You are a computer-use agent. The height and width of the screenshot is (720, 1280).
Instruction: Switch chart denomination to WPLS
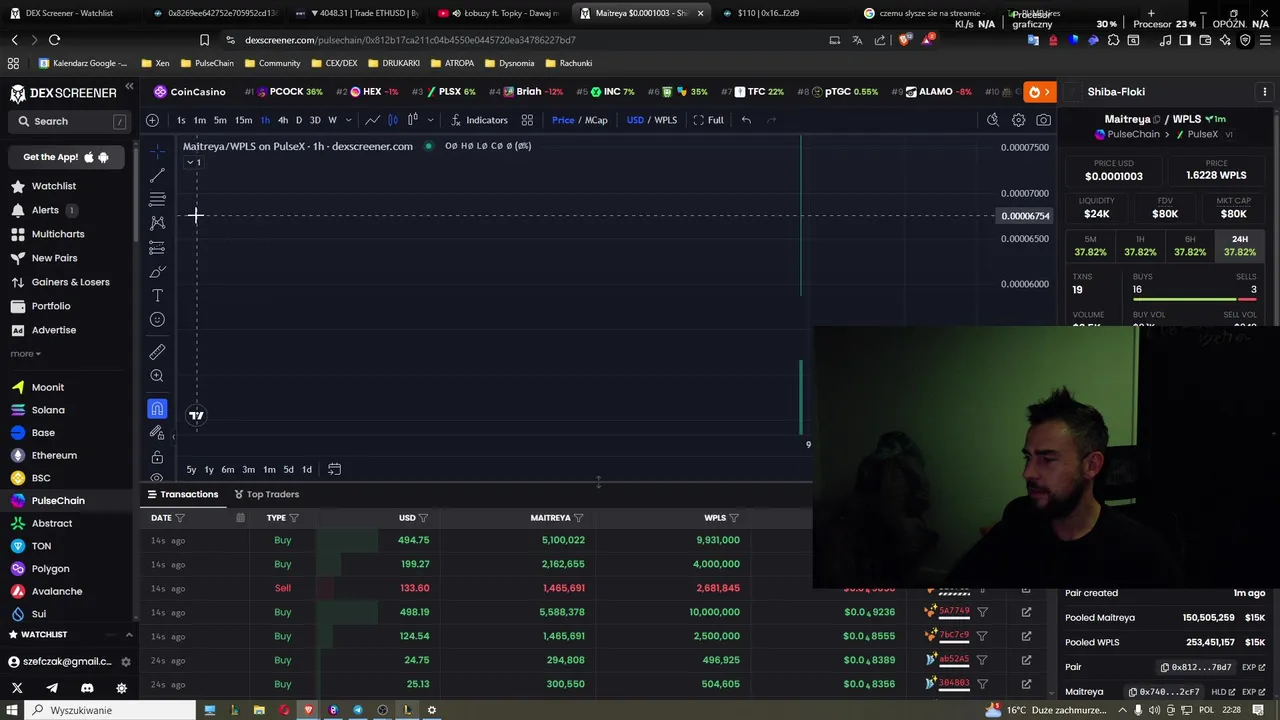pyautogui.click(x=665, y=120)
